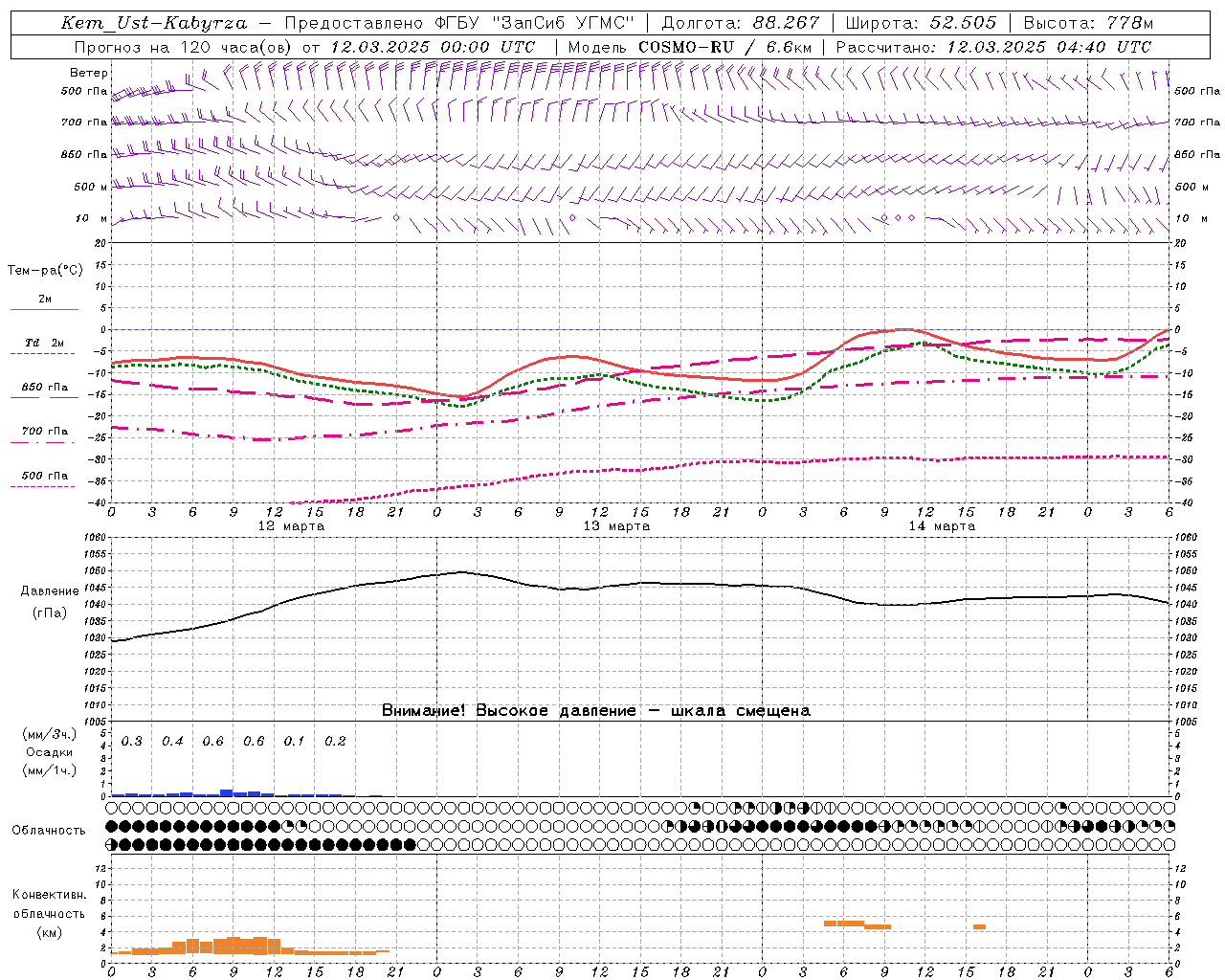Screen dimensions: 1225x980
Task: Click the (км) unit under convective cloudiness
Action: pyautogui.click(x=49, y=932)
